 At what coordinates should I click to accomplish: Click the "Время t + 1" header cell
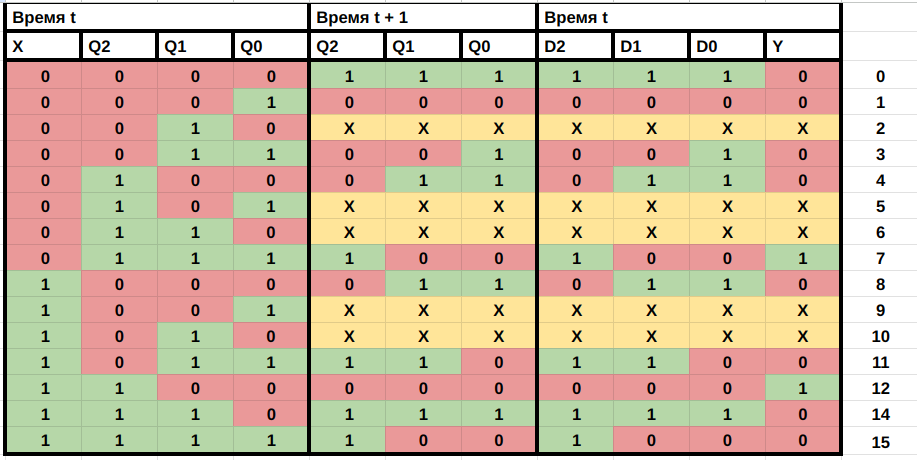(x=423, y=18)
